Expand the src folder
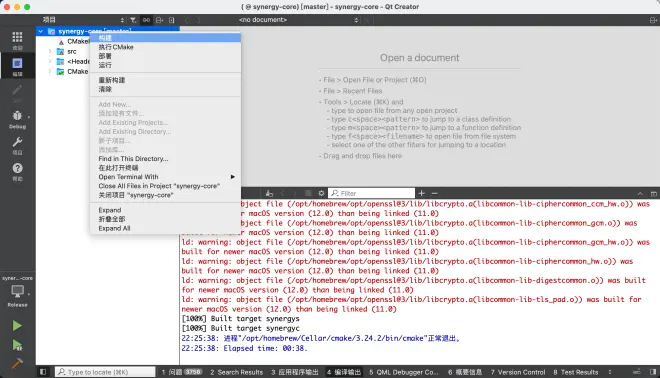The width and height of the screenshot is (660, 378). click(50, 51)
